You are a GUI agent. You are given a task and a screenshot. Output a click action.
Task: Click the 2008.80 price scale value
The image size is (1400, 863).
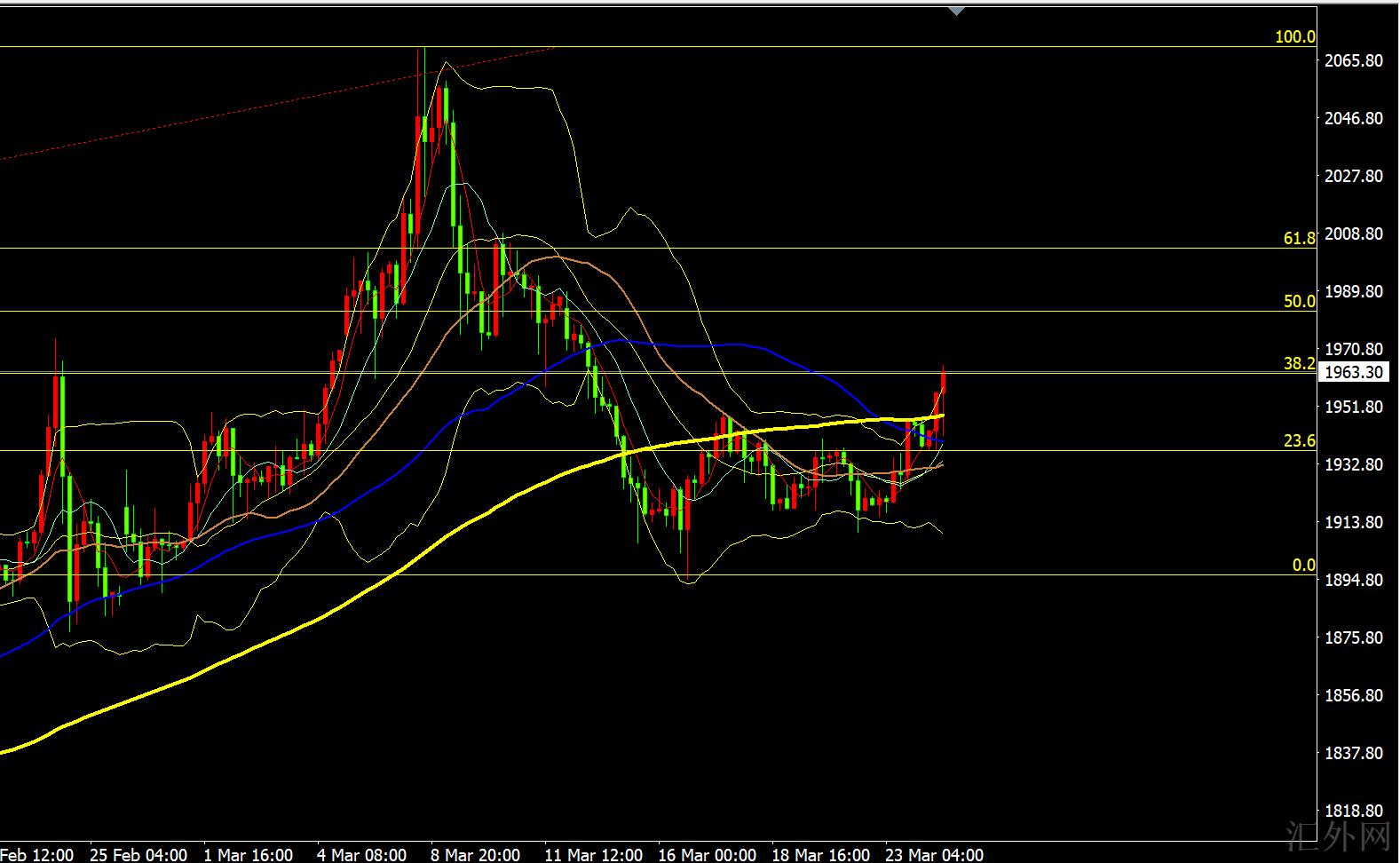point(1353,234)
